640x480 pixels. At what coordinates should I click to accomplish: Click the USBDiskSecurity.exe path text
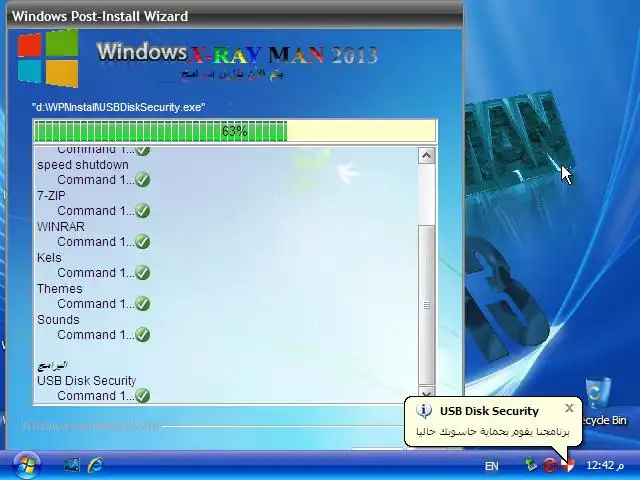[118, 107]
